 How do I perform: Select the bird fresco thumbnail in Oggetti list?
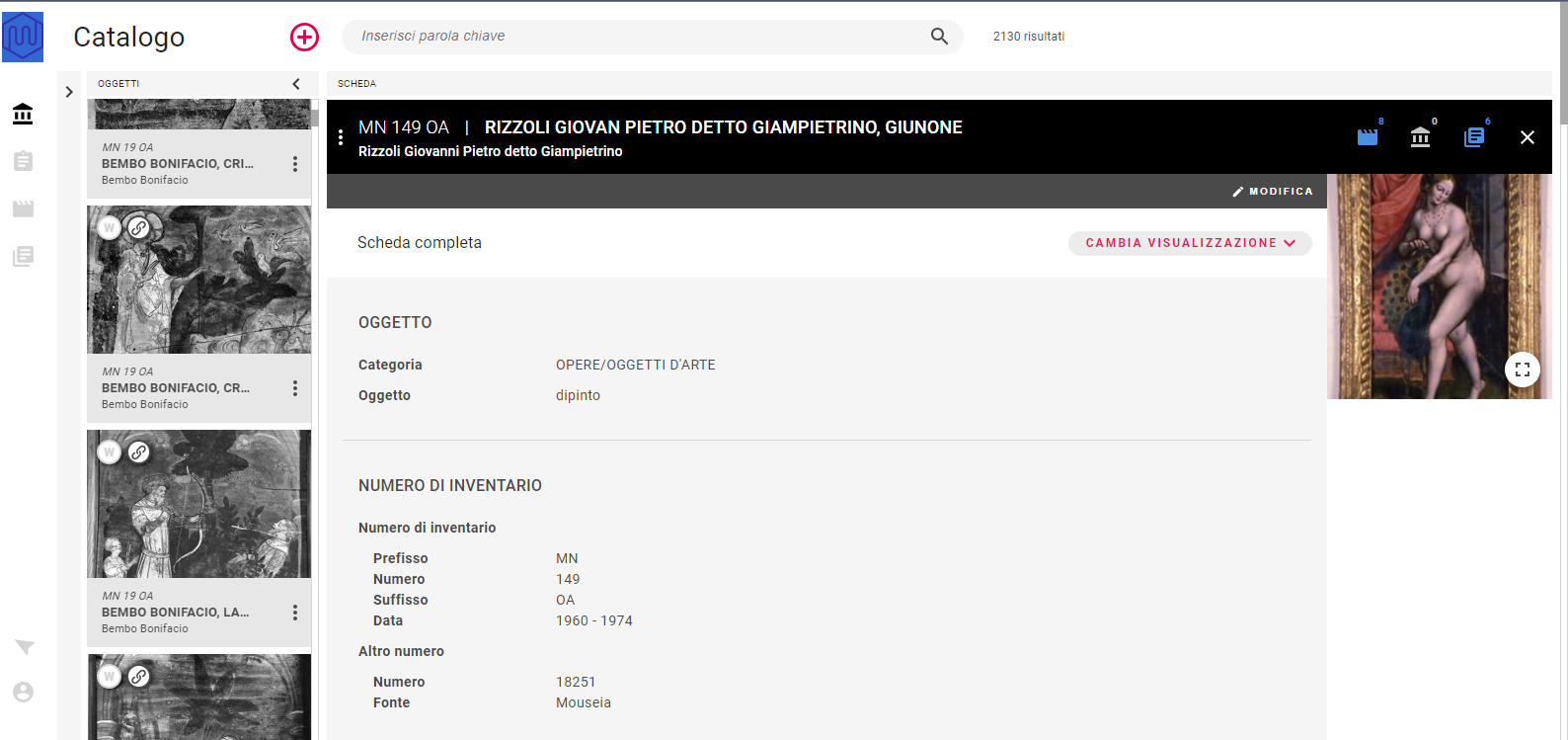pyautogui.click(x=199, y=280)
